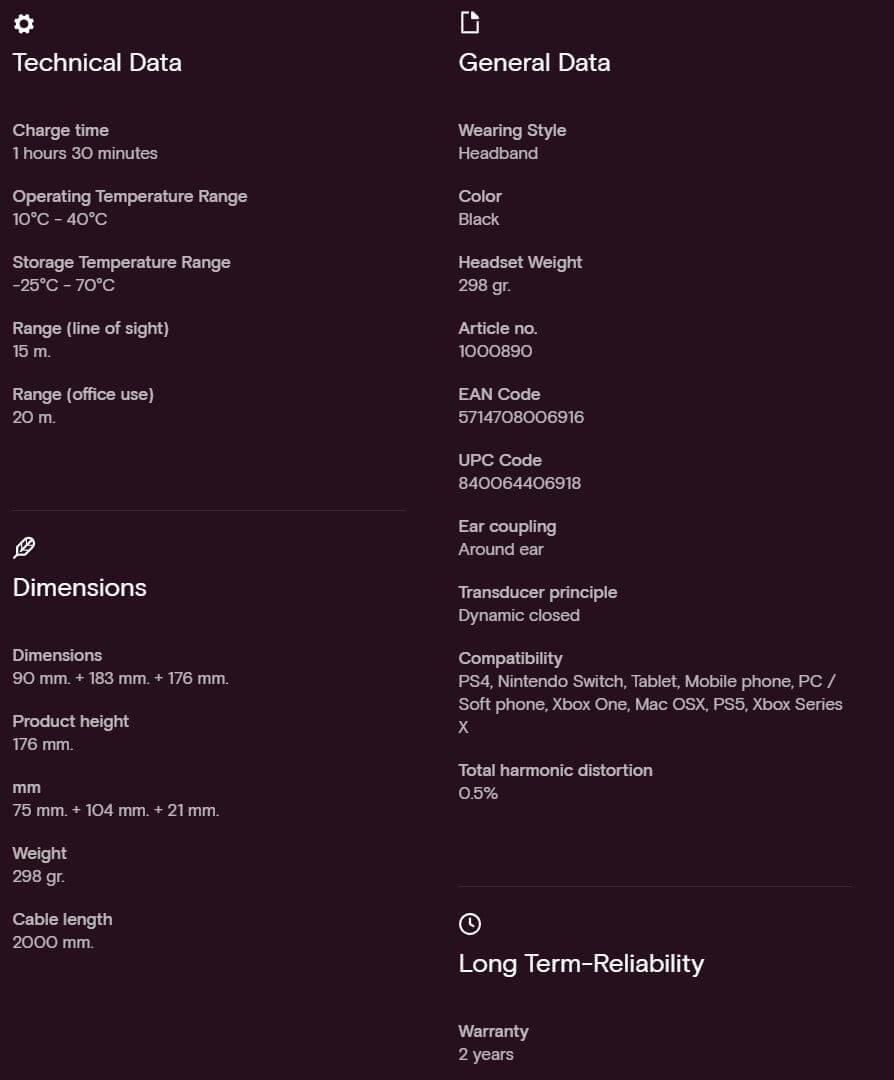
Task: Click the Charge time label
Action: pos(61,130)
